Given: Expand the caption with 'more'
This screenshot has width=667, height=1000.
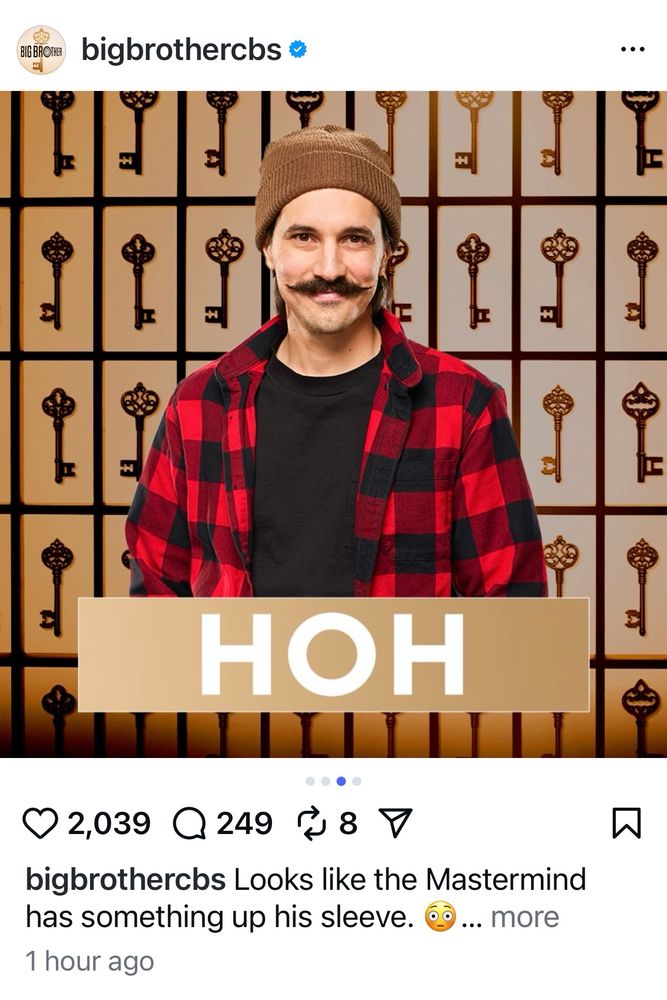Looking at the screenshot, I should click(525, 917).
